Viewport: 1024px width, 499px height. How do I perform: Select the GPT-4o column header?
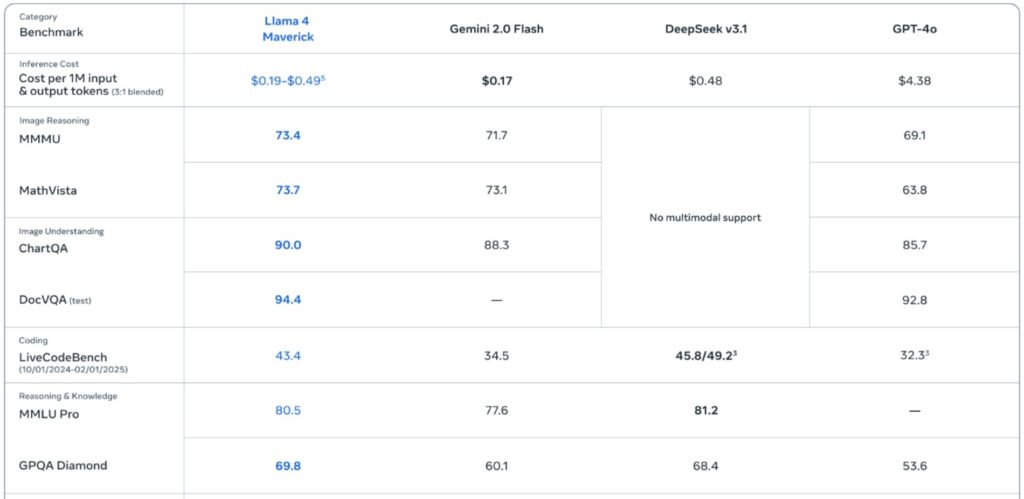(914, 29)
